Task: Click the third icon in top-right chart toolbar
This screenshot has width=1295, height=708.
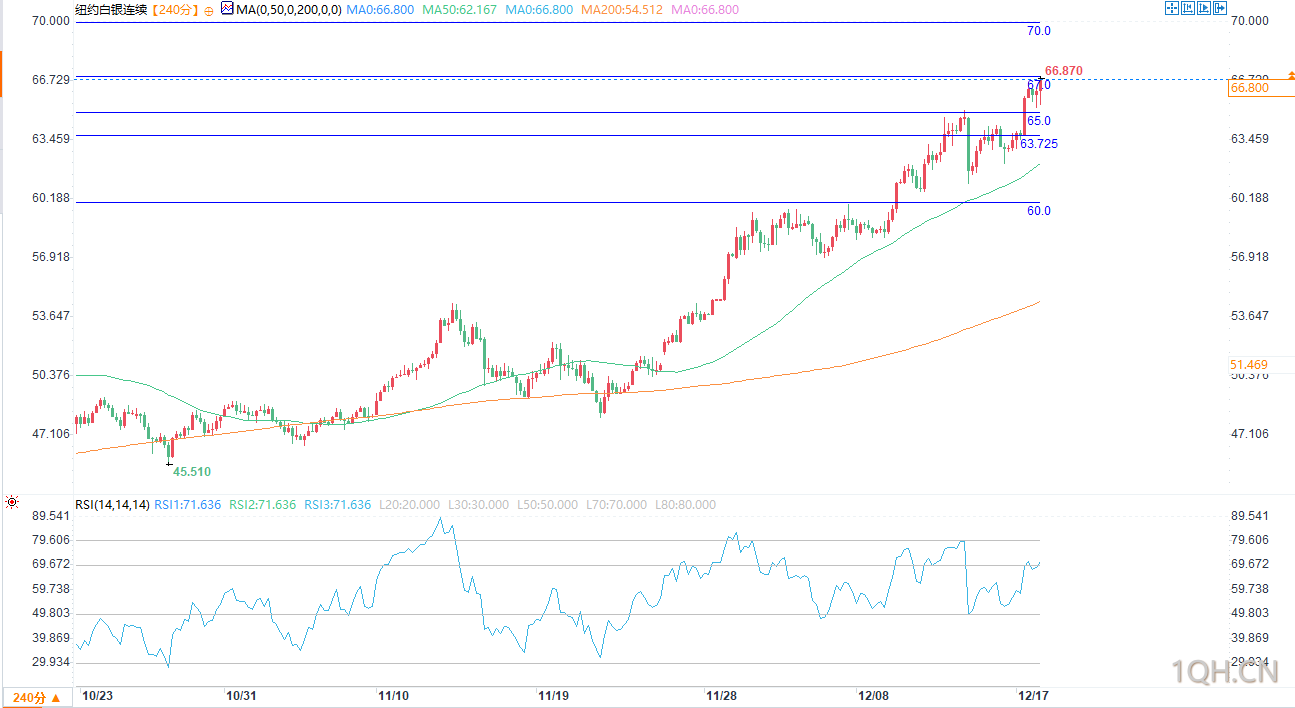Action: 1204,8
